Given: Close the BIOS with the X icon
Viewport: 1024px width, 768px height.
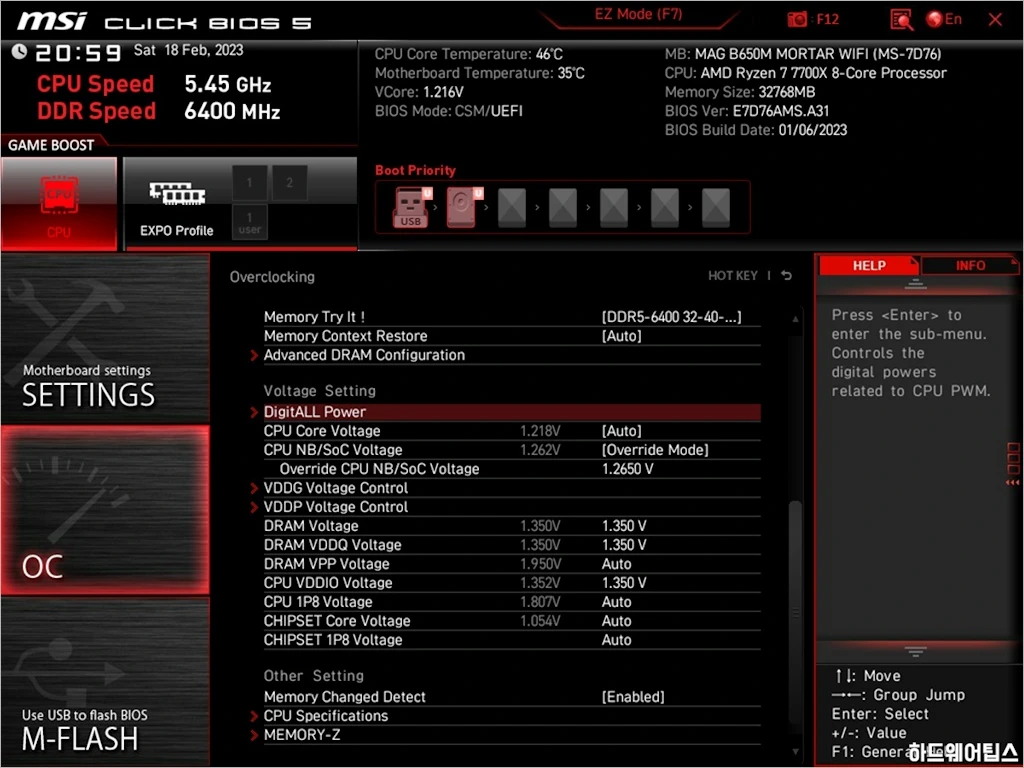Looking at the screenshot, I should (x=995, y=20).
